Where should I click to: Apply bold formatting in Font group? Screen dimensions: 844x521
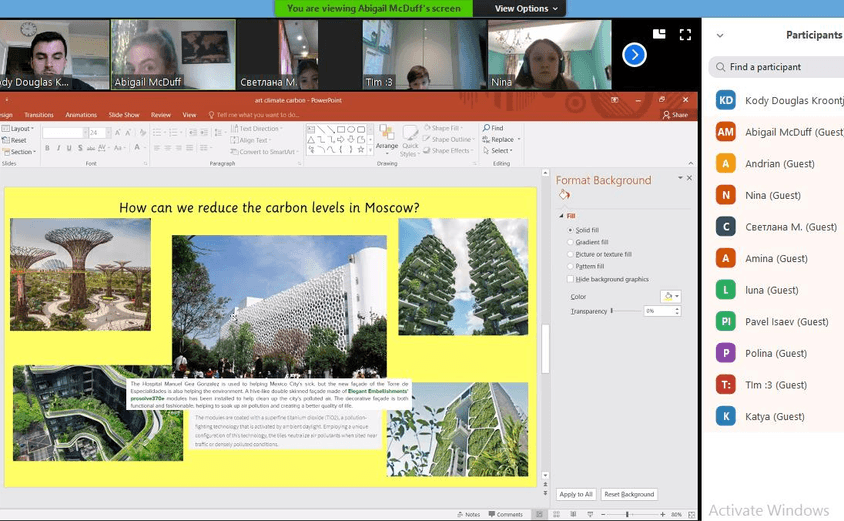46,149
